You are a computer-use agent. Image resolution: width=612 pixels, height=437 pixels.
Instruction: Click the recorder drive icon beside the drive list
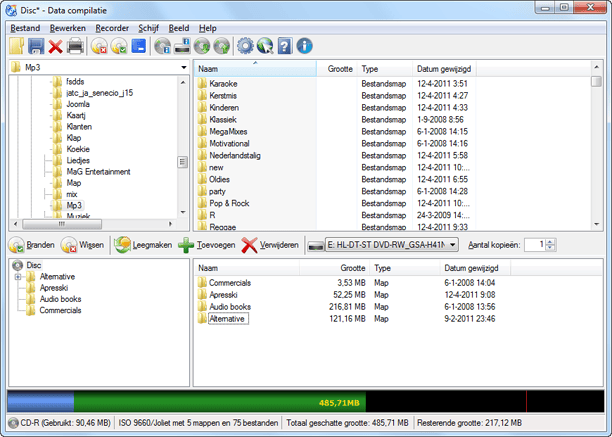(x=315, y=245)
